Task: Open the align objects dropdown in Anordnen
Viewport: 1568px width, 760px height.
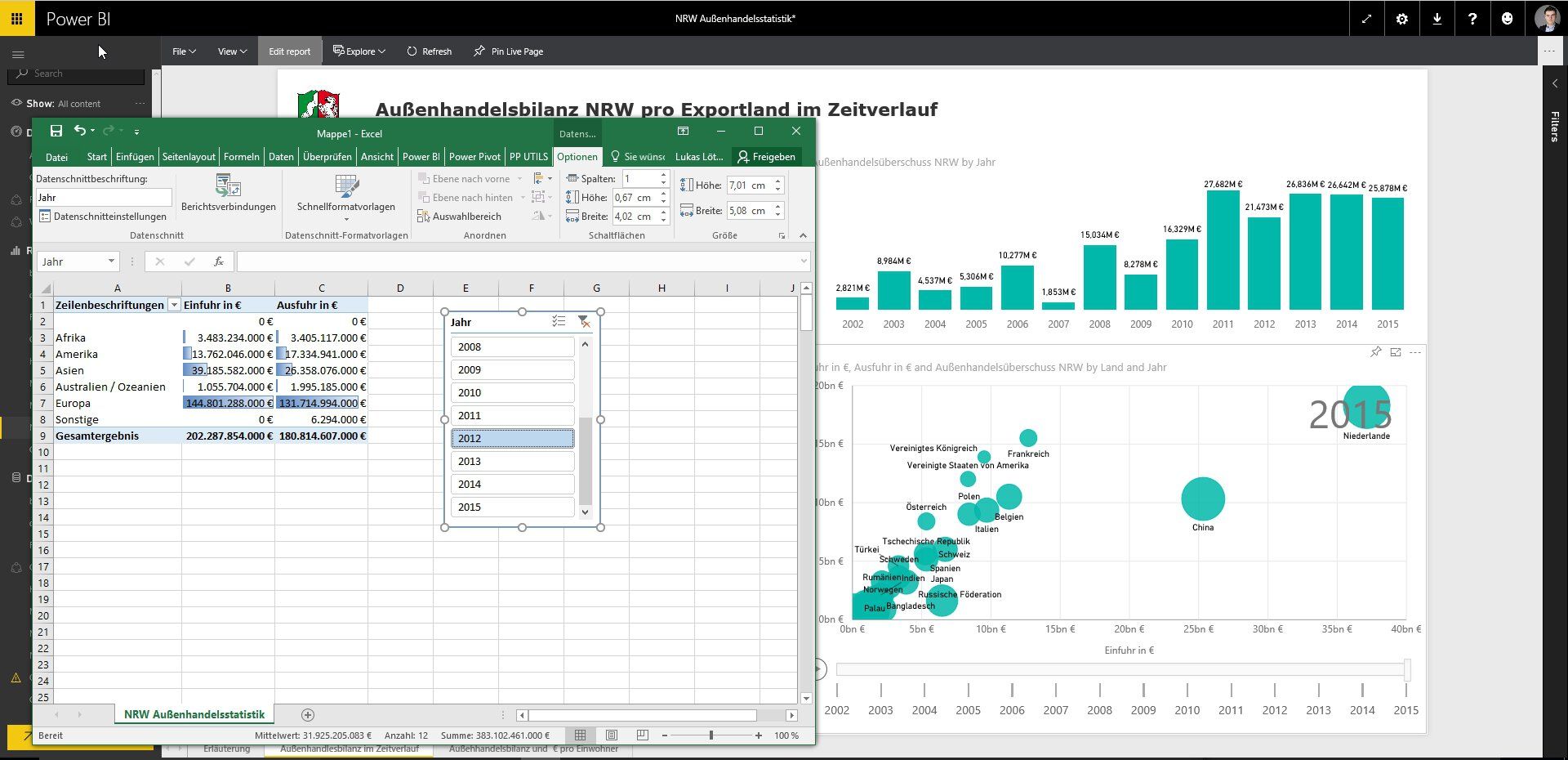Action: 542,179
